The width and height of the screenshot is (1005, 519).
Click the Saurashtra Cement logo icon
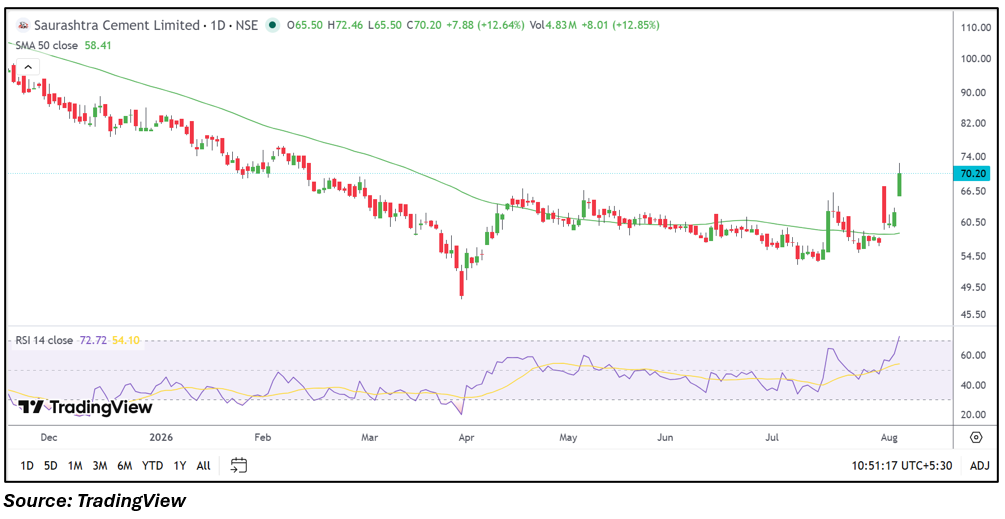(x=23, y=26)
